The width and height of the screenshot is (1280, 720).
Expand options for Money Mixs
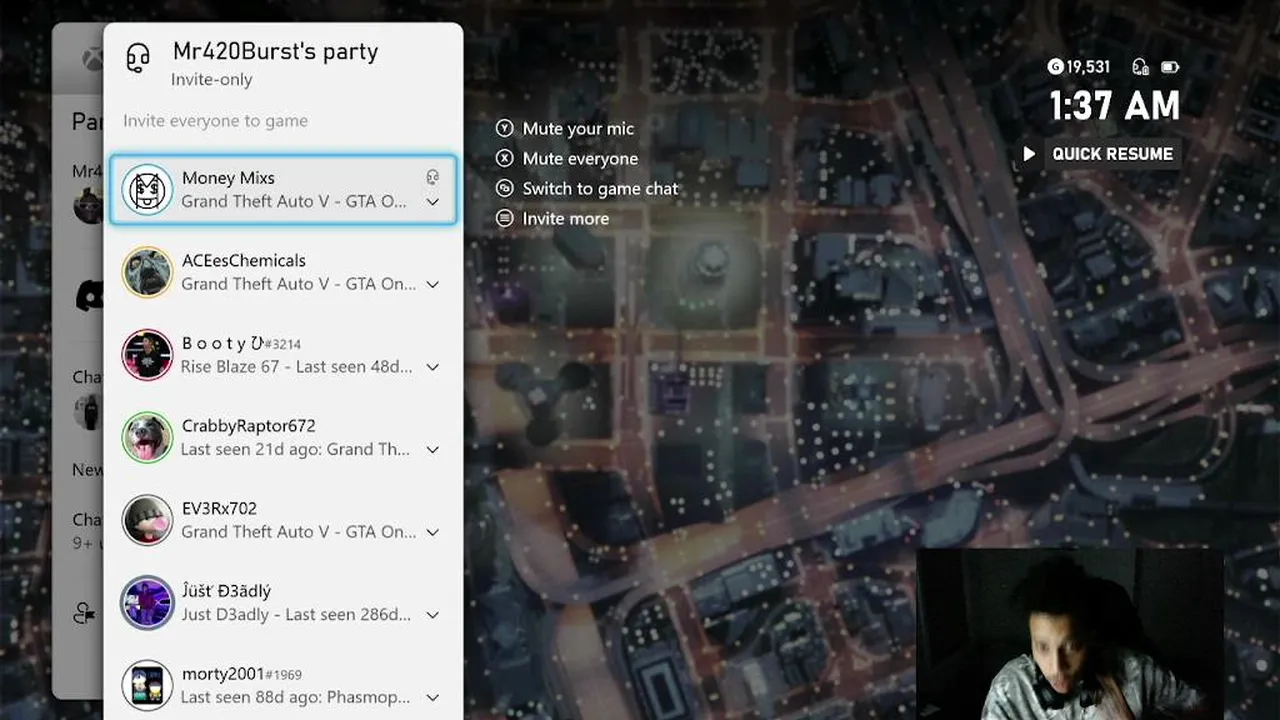432,202
